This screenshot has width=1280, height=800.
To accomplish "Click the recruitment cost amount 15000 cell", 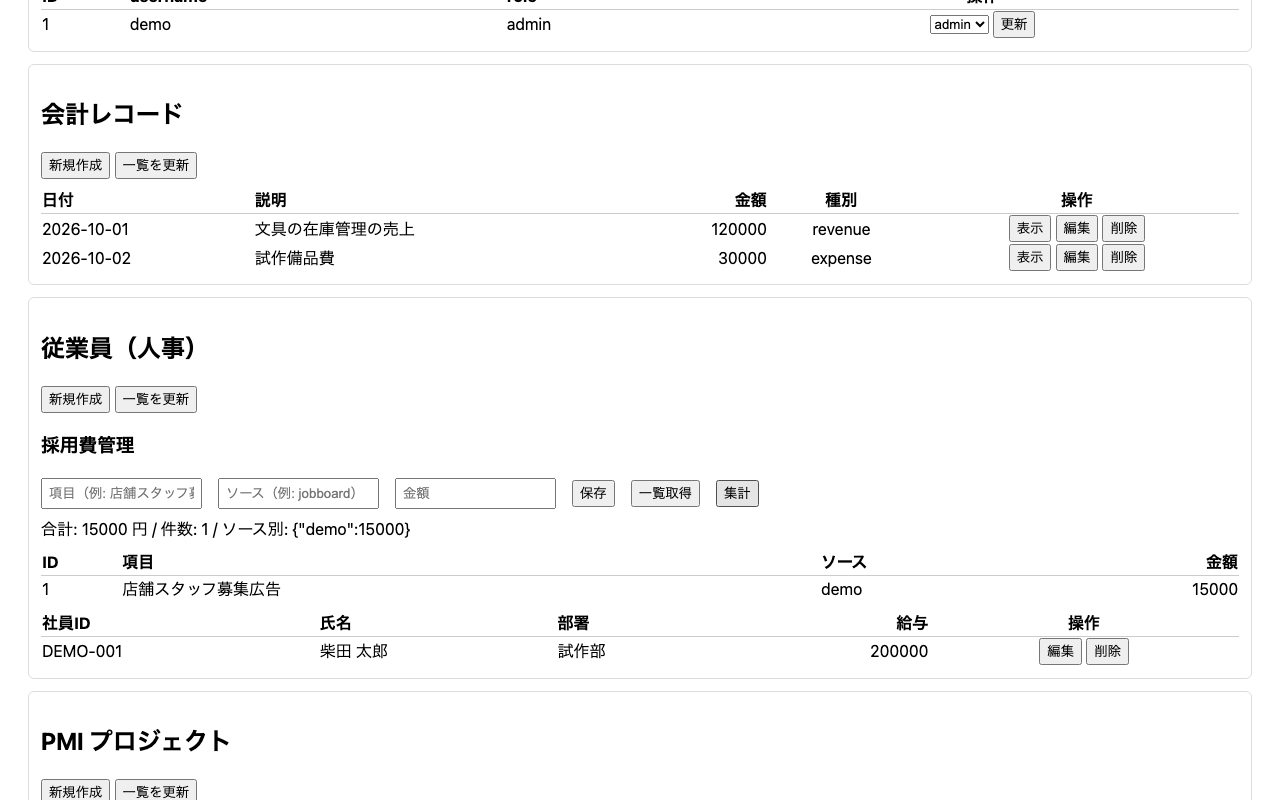I will pos(1215,589).
